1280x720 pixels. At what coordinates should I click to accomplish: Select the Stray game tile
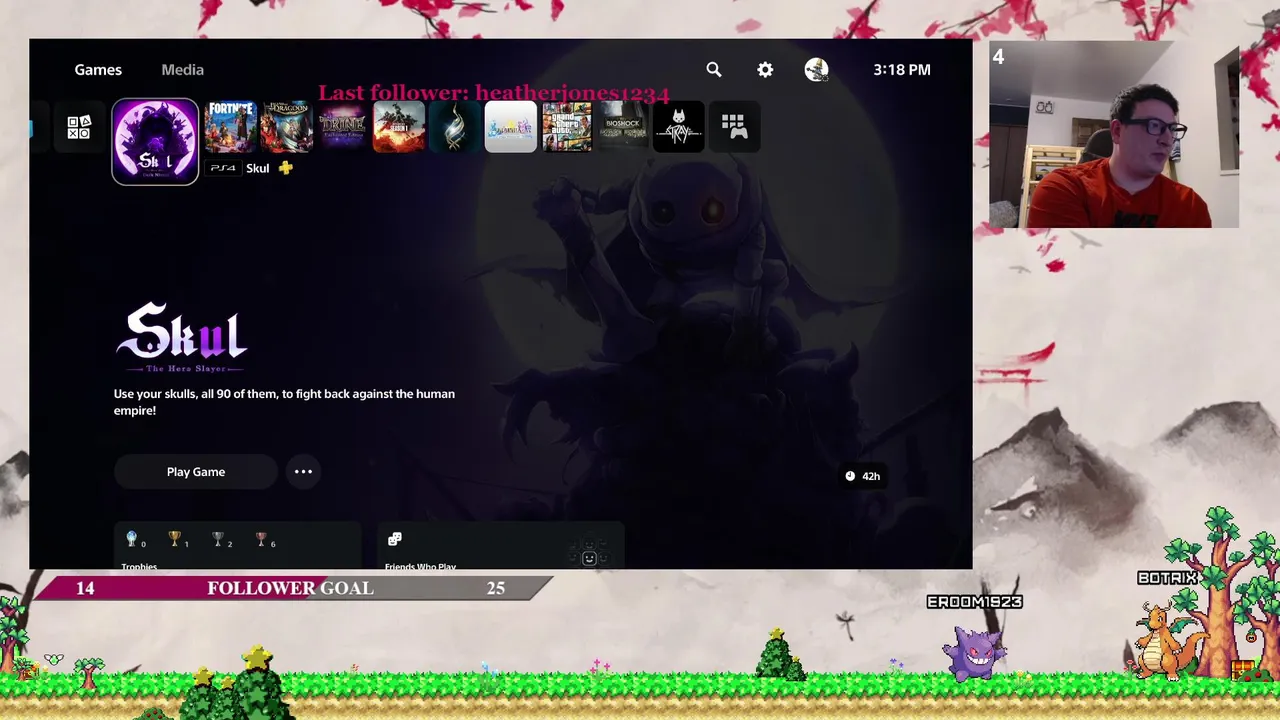678,126
